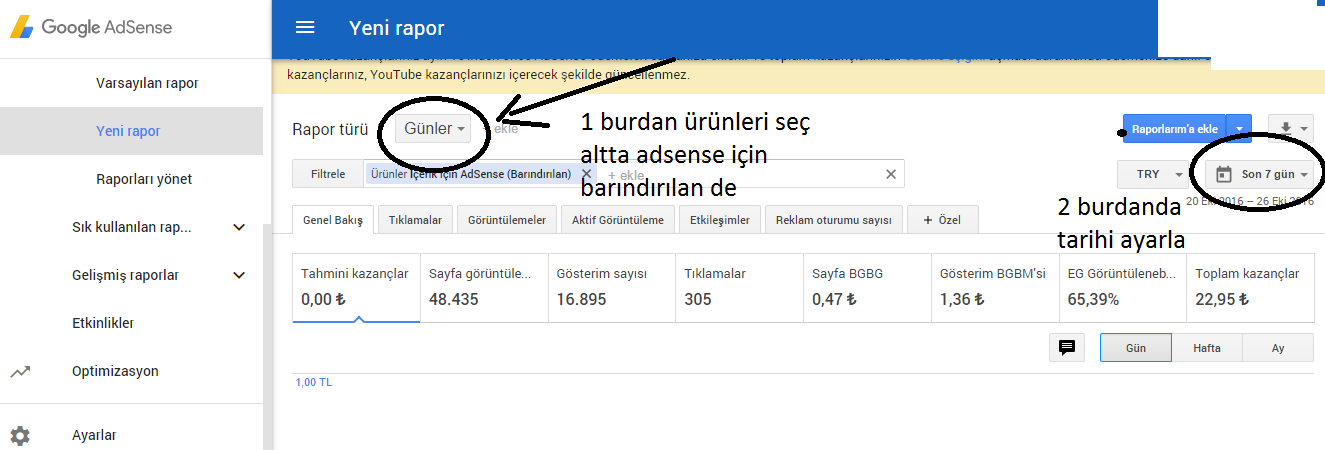Clear all filters with the X
This screenshot has width=1325, height=450.
[x=891, y=174]
